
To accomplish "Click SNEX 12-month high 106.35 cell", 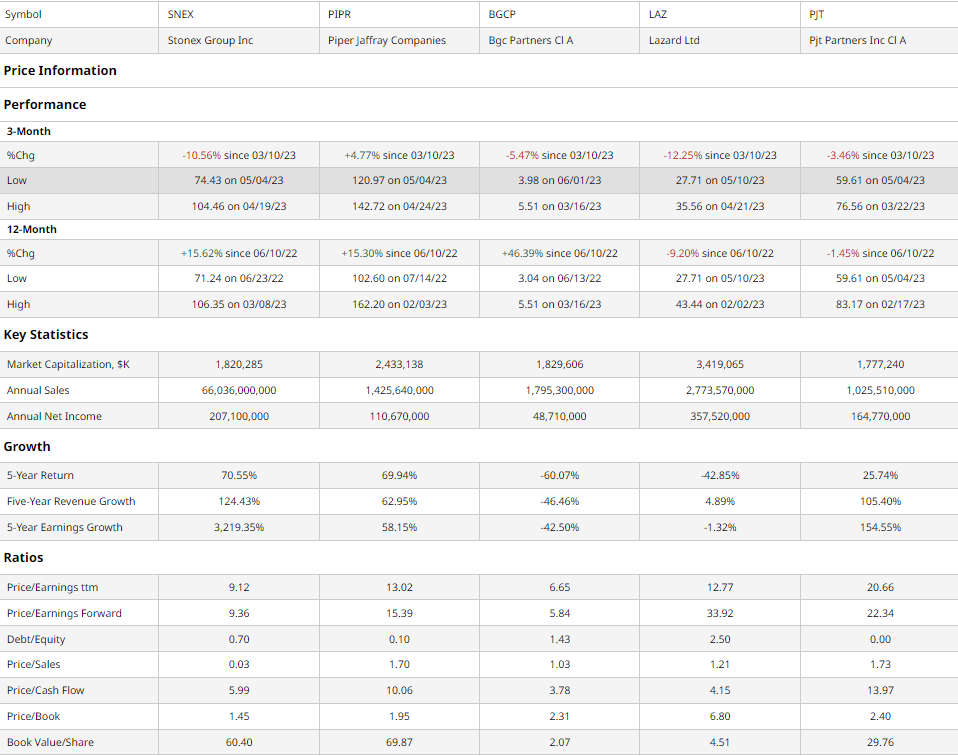I will coord(239,304).
